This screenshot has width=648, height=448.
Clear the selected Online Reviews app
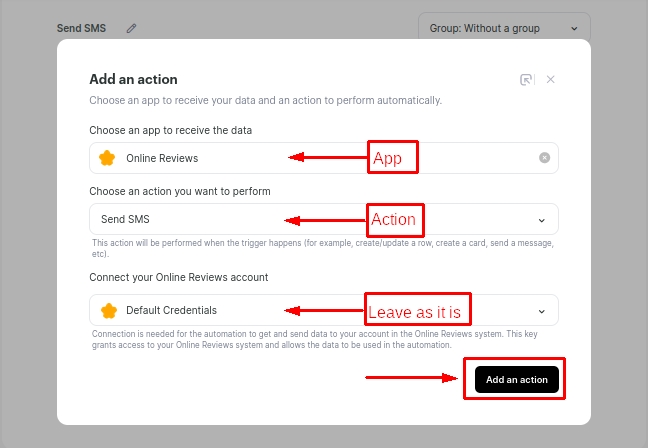point(544,158)
